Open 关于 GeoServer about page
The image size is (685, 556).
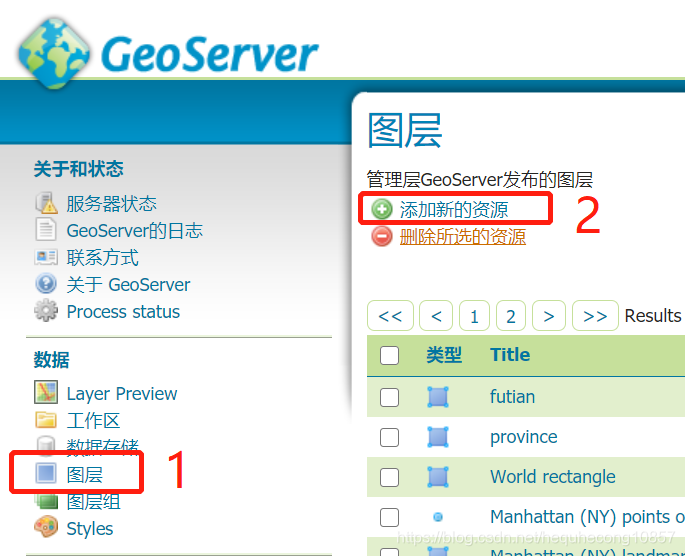128,285
